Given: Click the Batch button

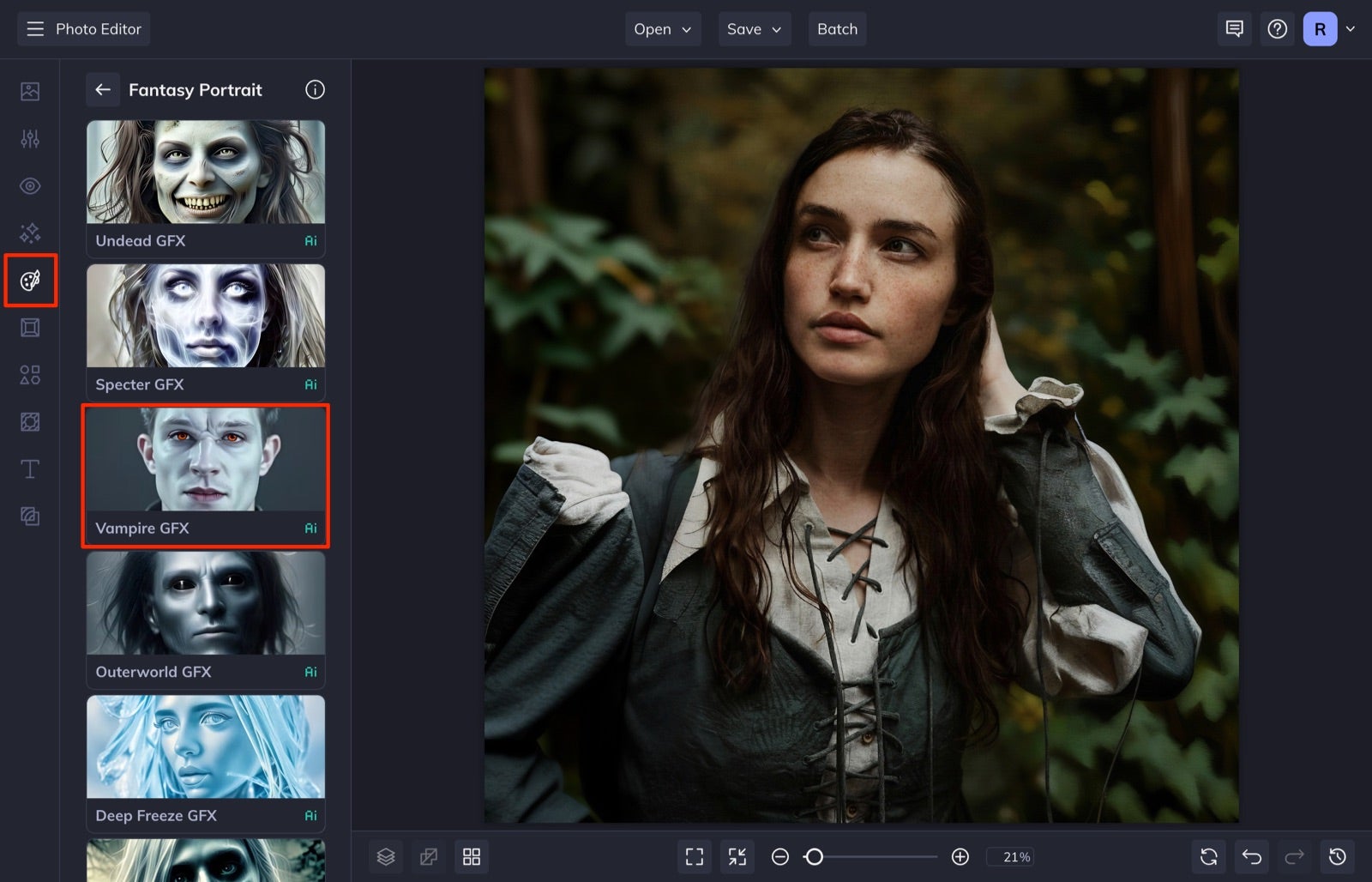Looking at the screenshot, I should point(837,28).
